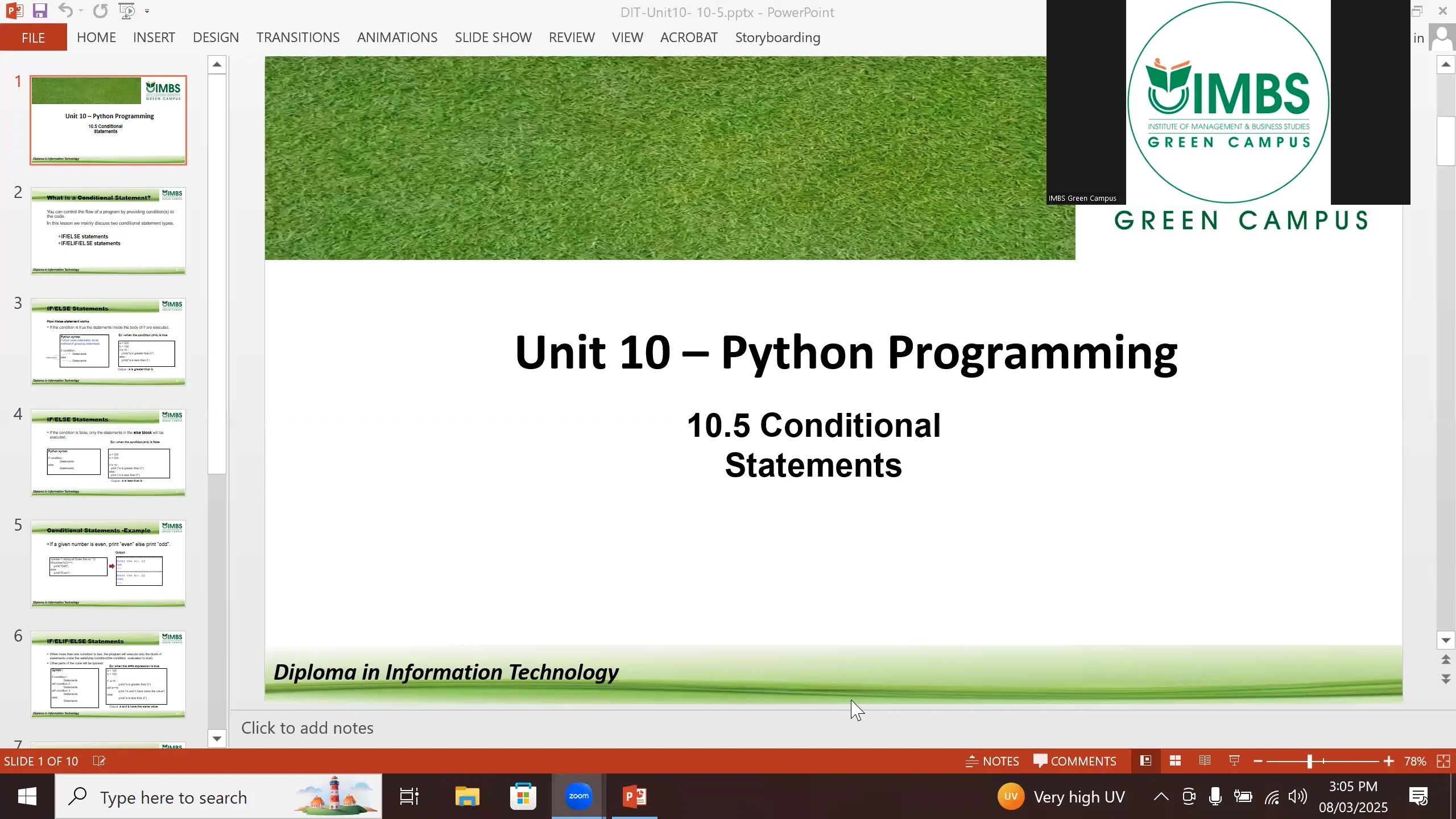Select slide 5 Conditional Statements thumbnail
The image size is (1456, 819).
[108, 564]
